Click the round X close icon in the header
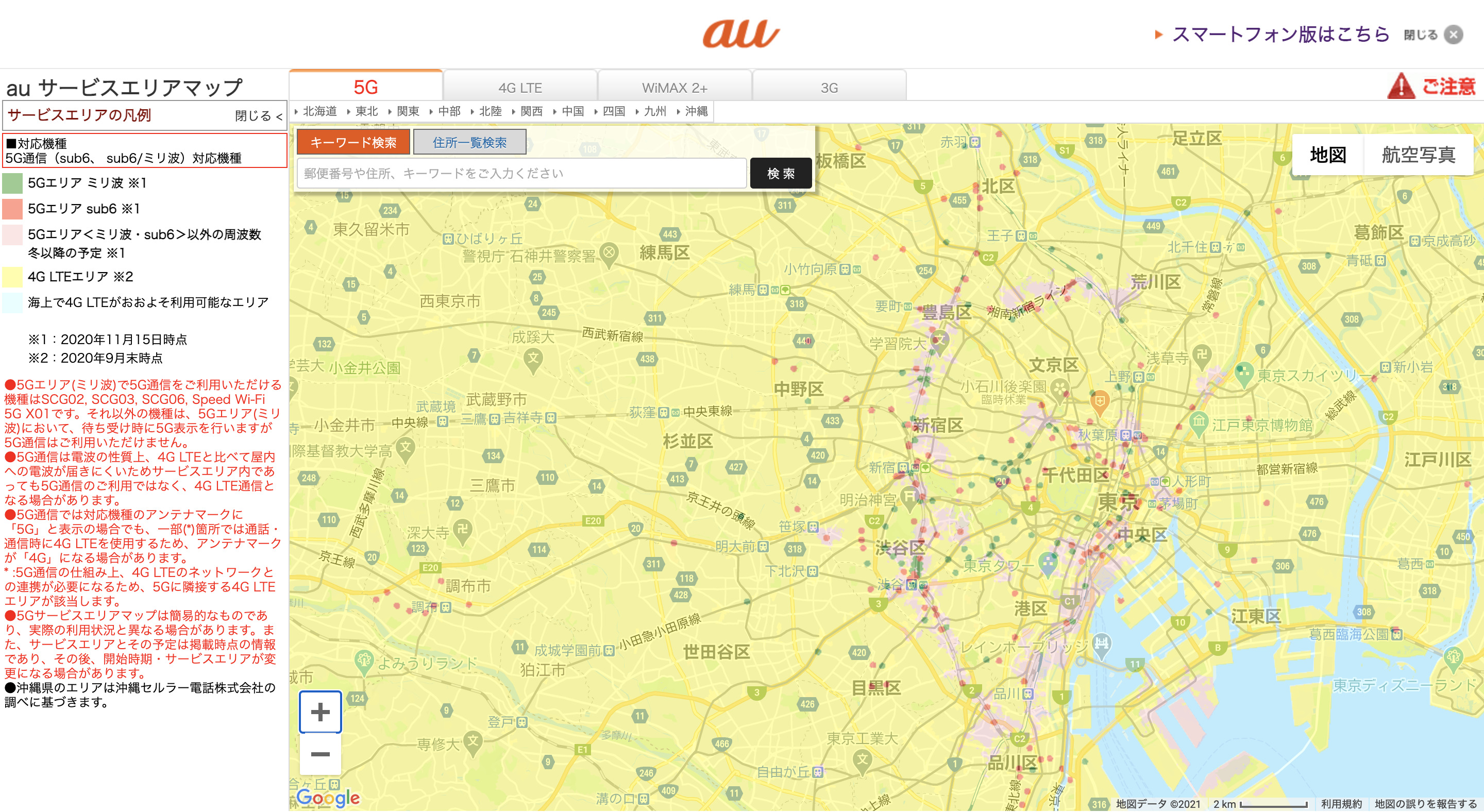The image size is (1484, 812). [x=1454, y=35]
